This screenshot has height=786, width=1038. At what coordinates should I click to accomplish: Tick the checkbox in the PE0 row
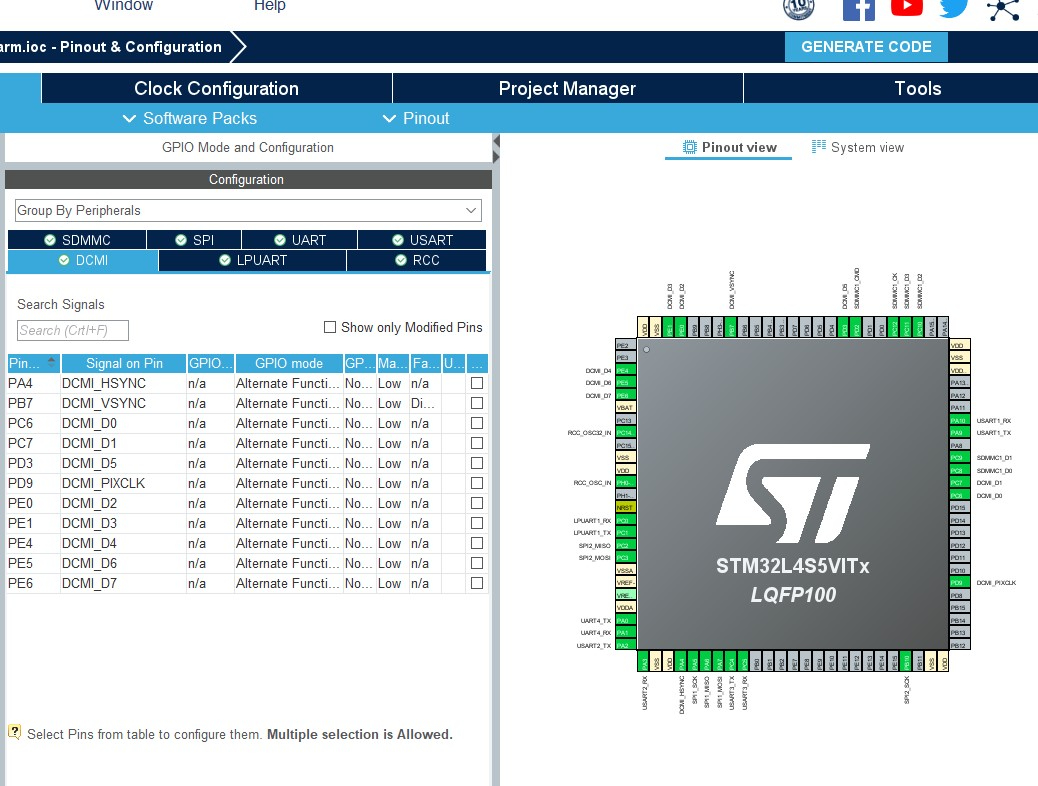pos(477,503)
